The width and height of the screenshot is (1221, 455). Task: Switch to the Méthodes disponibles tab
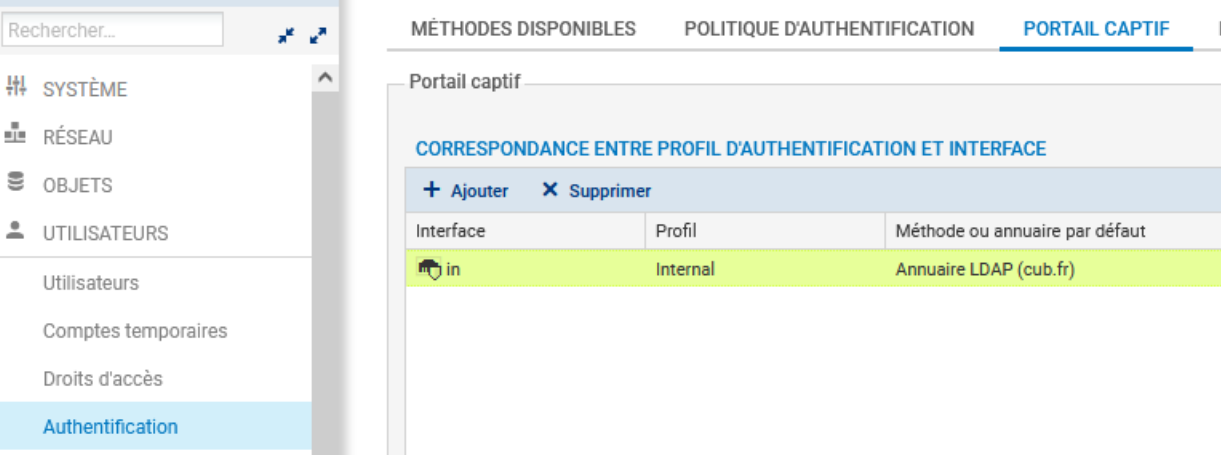click(x=523, y=29)
